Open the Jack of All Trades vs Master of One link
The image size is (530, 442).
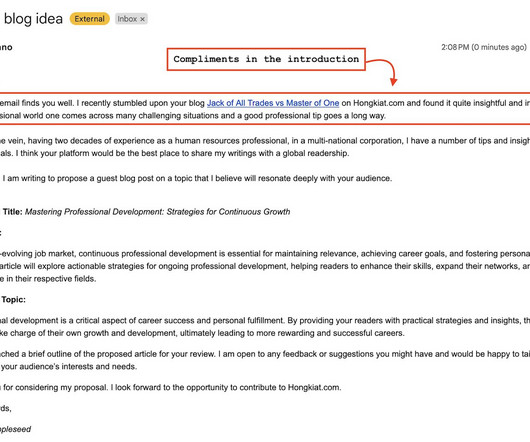273,103
